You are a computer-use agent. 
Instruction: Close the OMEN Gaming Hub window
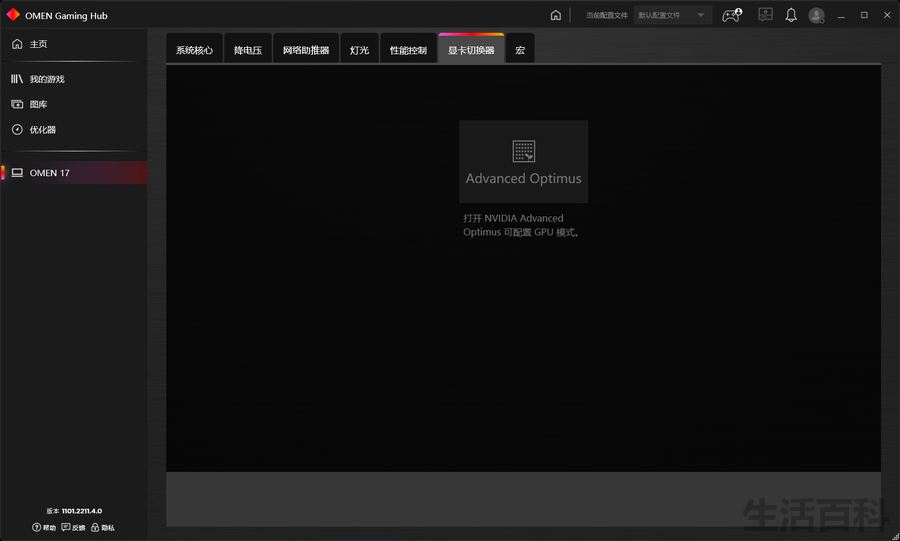887,15
